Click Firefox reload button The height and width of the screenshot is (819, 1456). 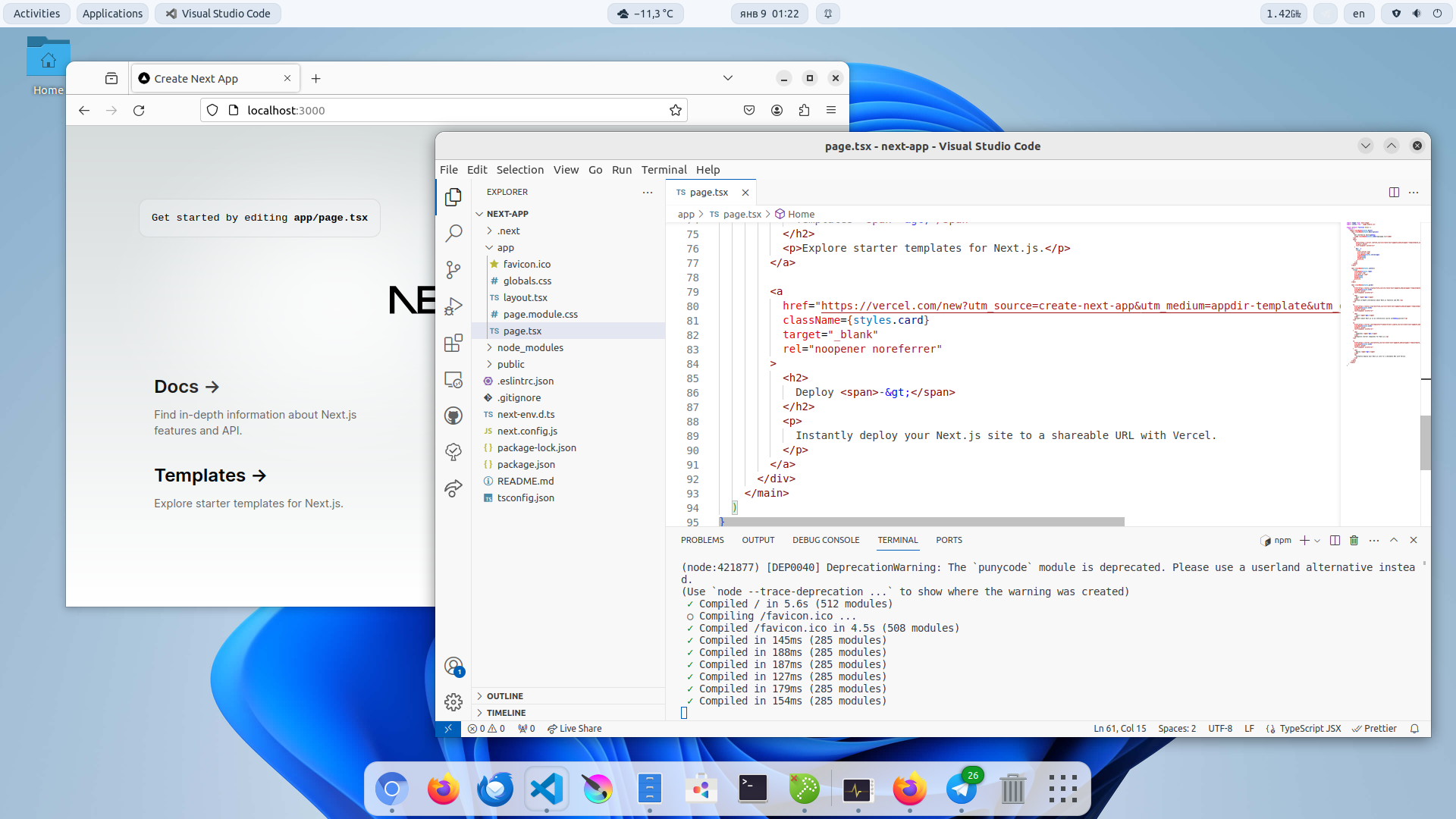click(139, 111)
